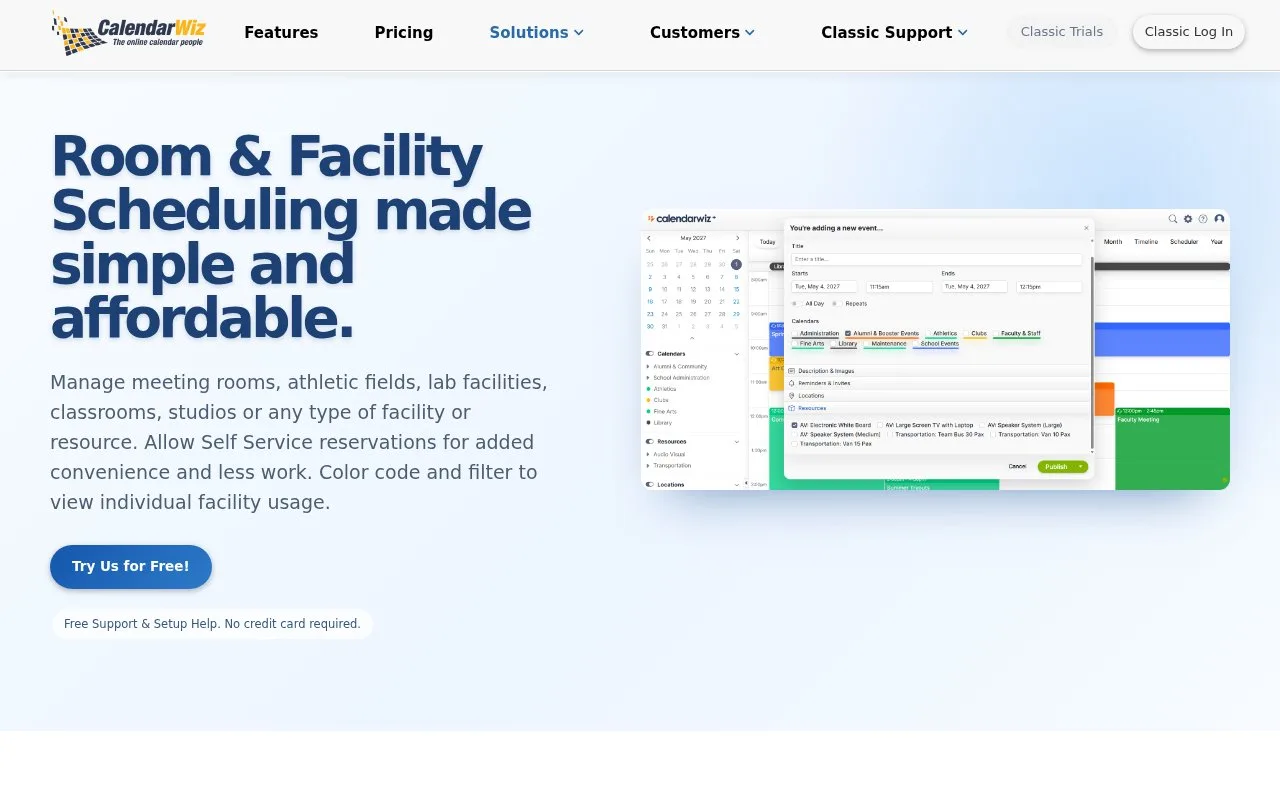Click Cancel in the new event dialog
The width and height of the screenshot is (1280, 800).
[x=1017, y=466]
